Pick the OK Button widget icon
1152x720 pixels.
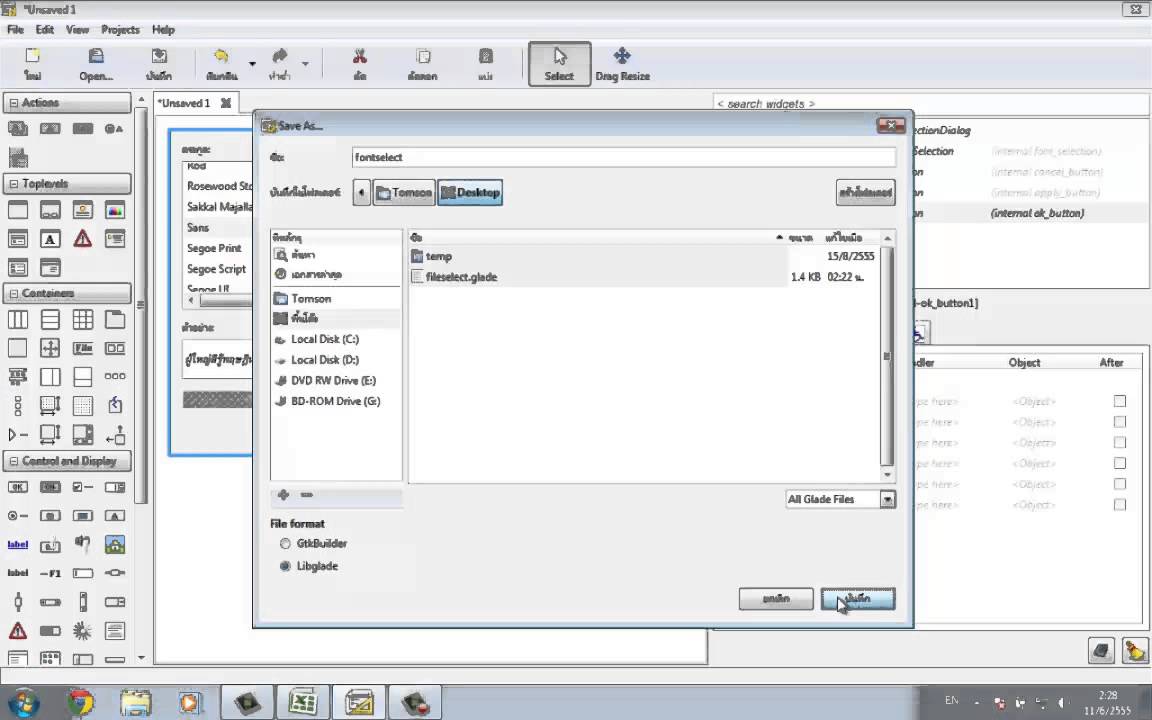(x=18, y=487)
